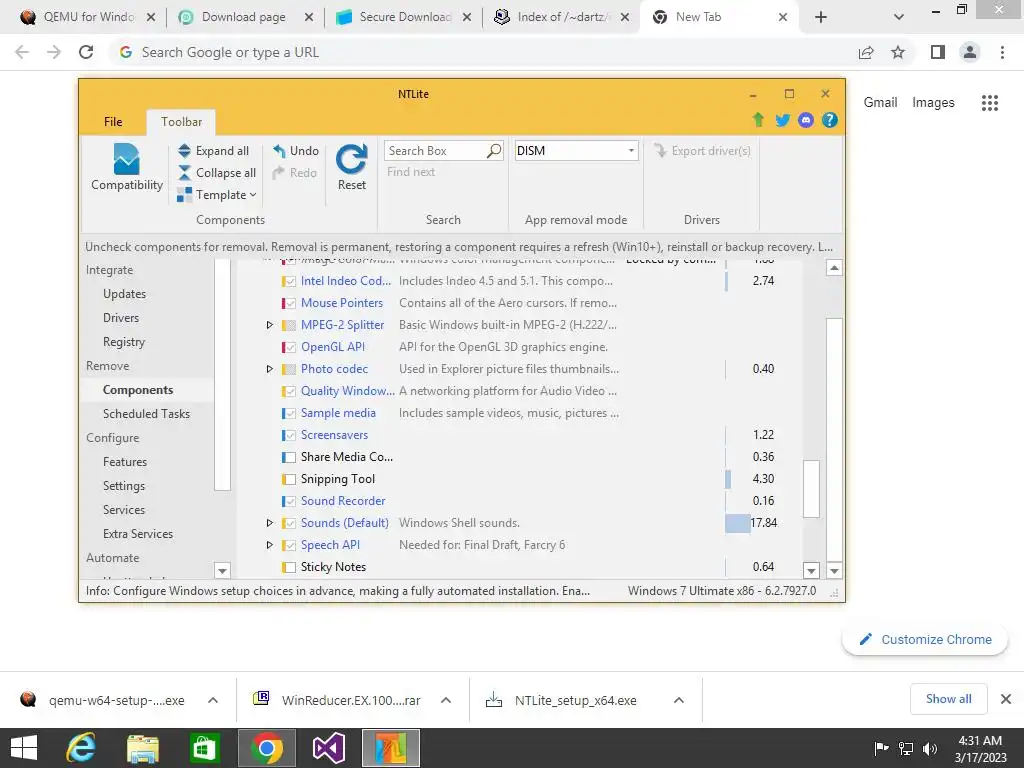Open the Chrome profile avatar icon
The width and height of the screenshot is (1024, 768).
pyautogui.click(x=970, y=52)
